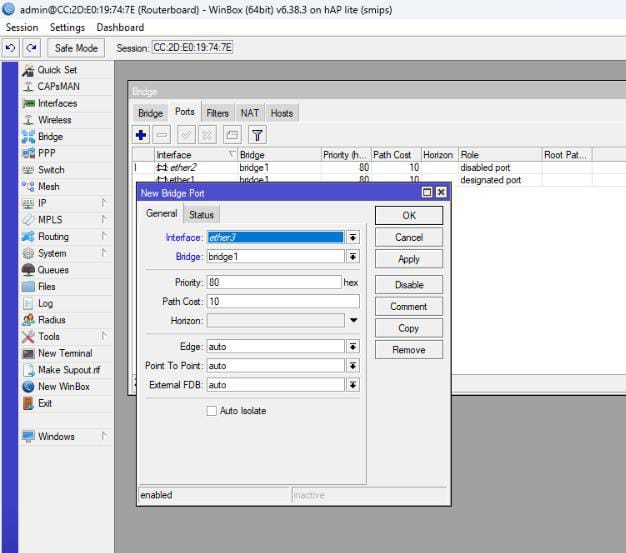
Task: Click the Remove button in dialog
Action: click(409, 350)
